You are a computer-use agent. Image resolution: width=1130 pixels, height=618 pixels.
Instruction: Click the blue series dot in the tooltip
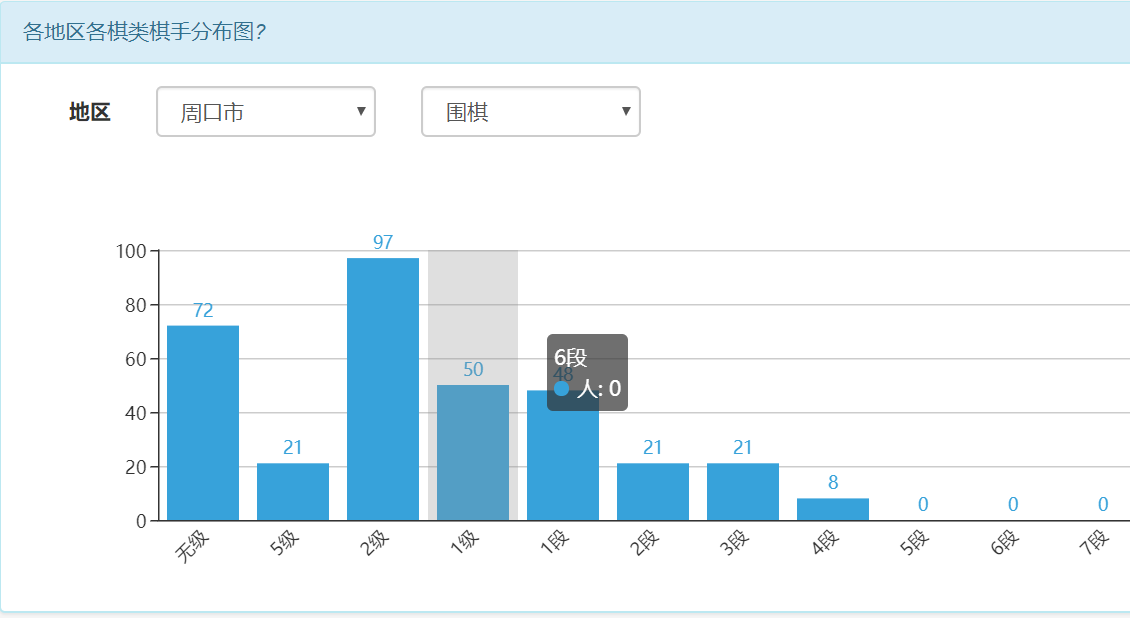(x=561, y=388)
